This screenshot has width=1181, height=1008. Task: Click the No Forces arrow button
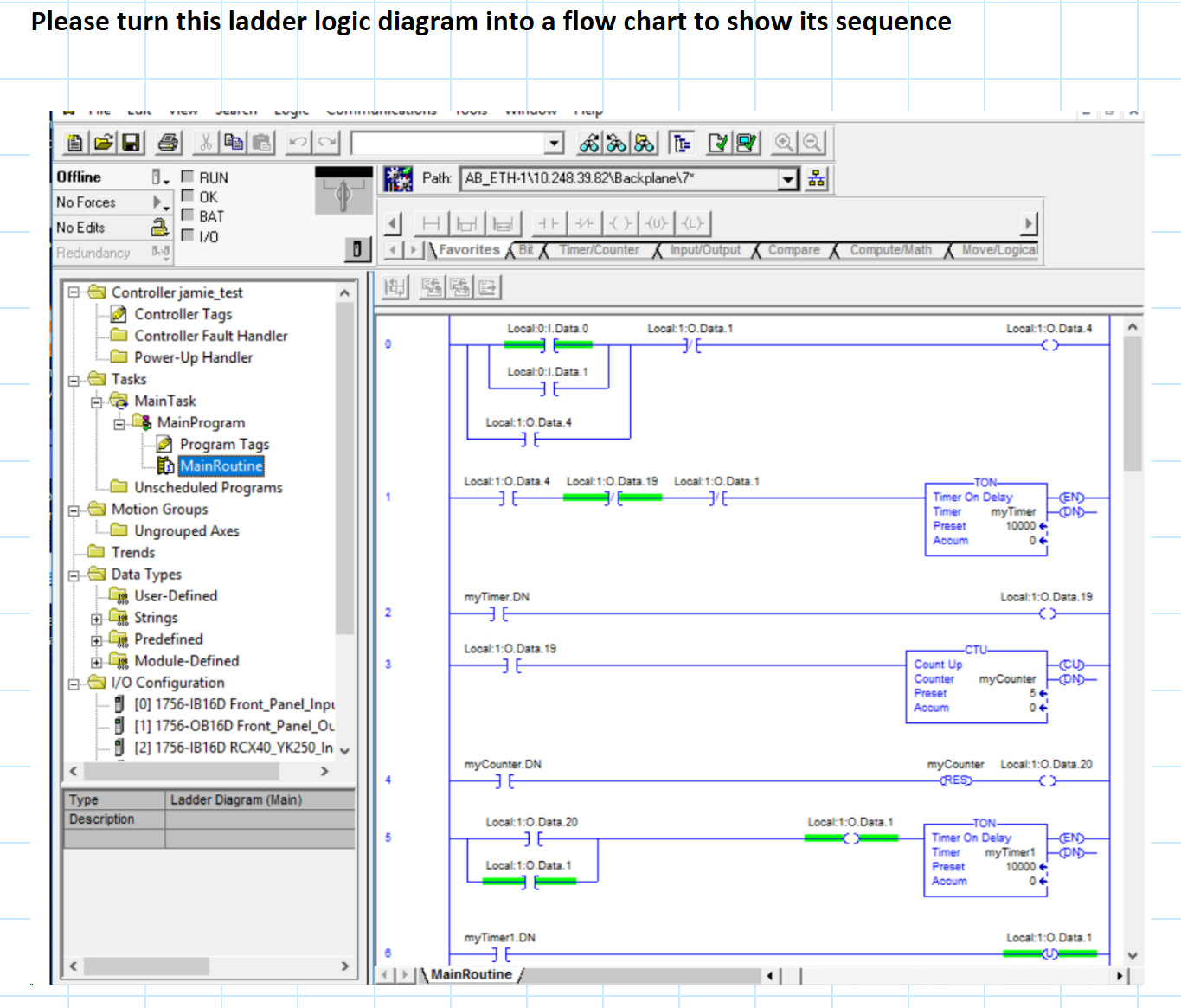(x=156, y=202)
